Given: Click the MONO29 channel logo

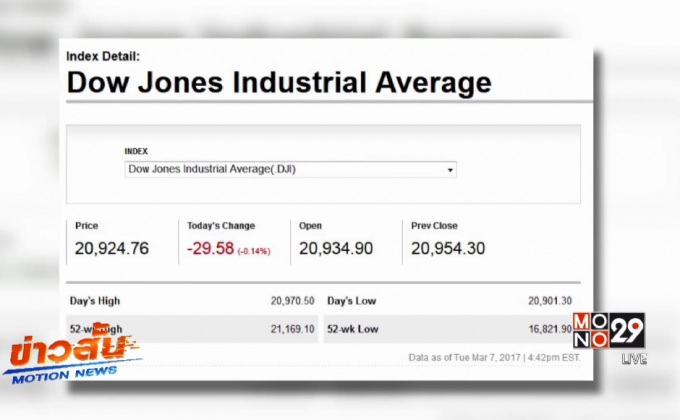Looking at the screenshot, I should 608,330.
